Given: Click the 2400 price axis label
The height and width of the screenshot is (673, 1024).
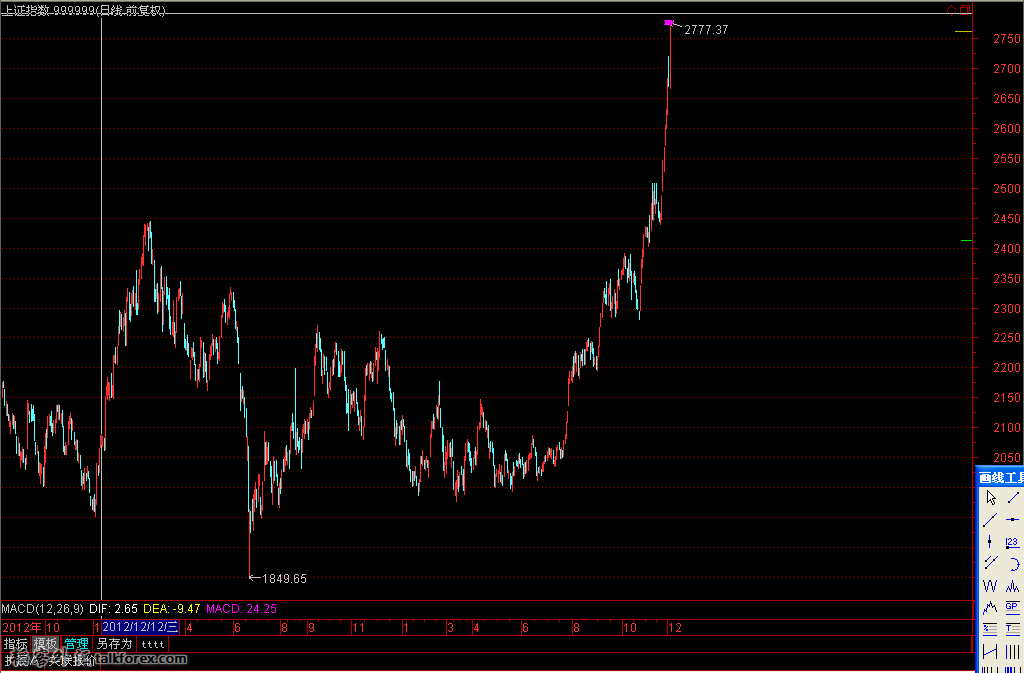Looking at the screenshot, I should click(1006, 249).
